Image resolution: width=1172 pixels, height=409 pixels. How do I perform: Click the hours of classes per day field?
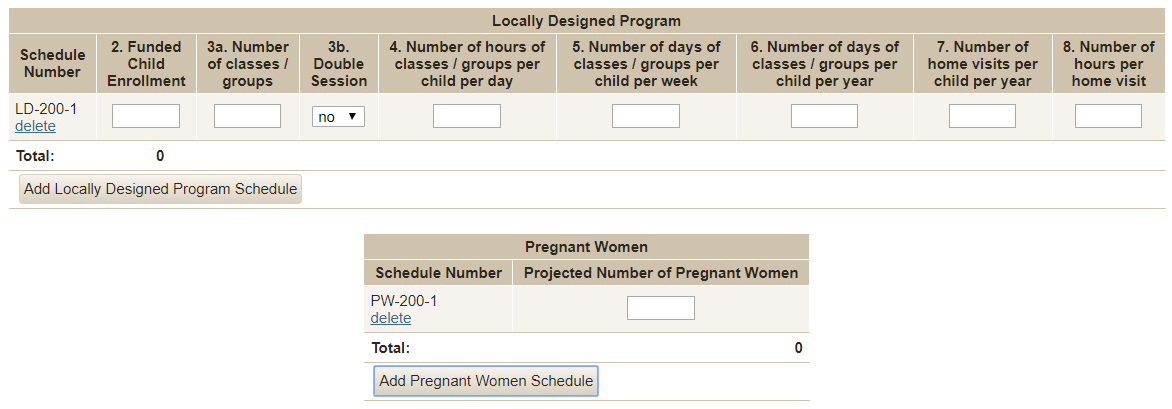coord(466,116)
